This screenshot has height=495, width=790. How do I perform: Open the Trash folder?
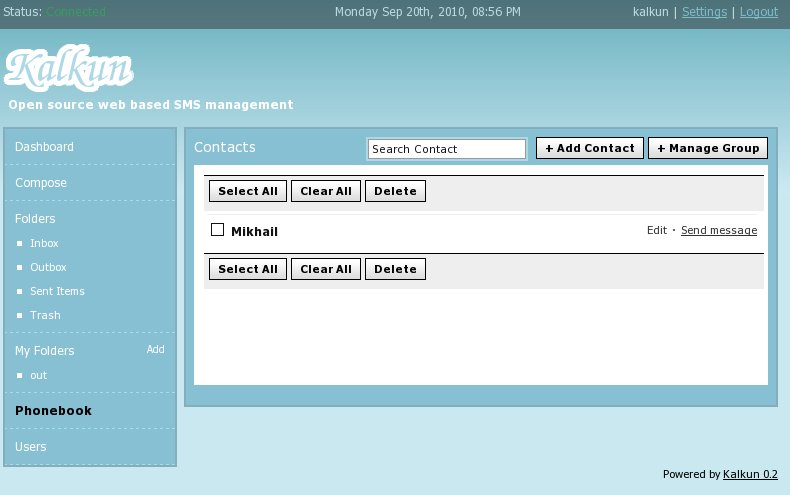(x=45, y=315)
